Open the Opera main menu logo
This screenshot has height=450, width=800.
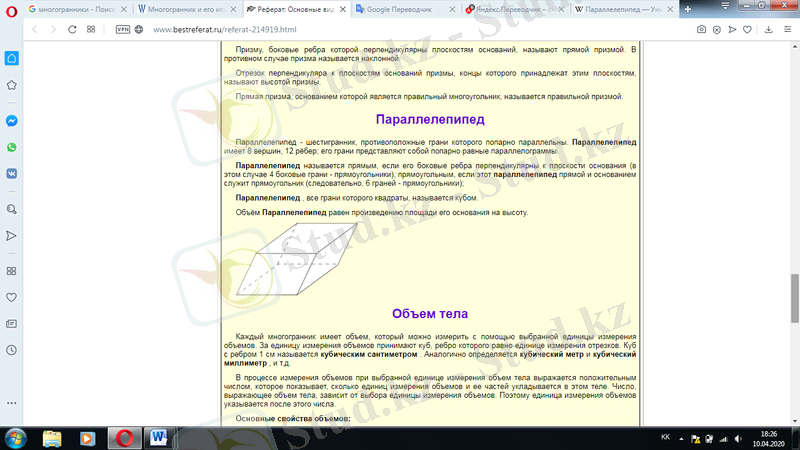11,11
